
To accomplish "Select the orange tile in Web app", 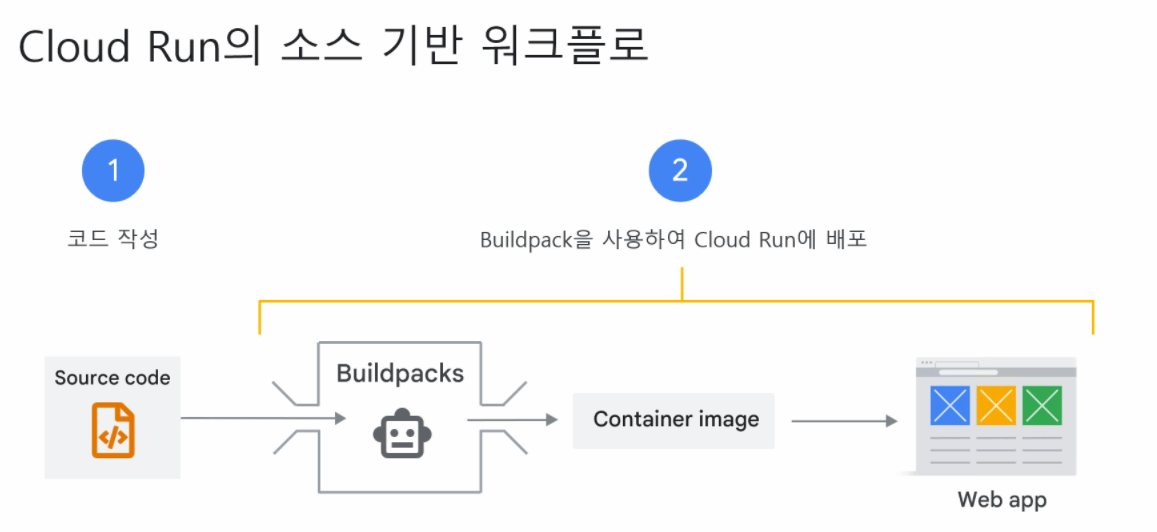I will click(x=996, y=405).
